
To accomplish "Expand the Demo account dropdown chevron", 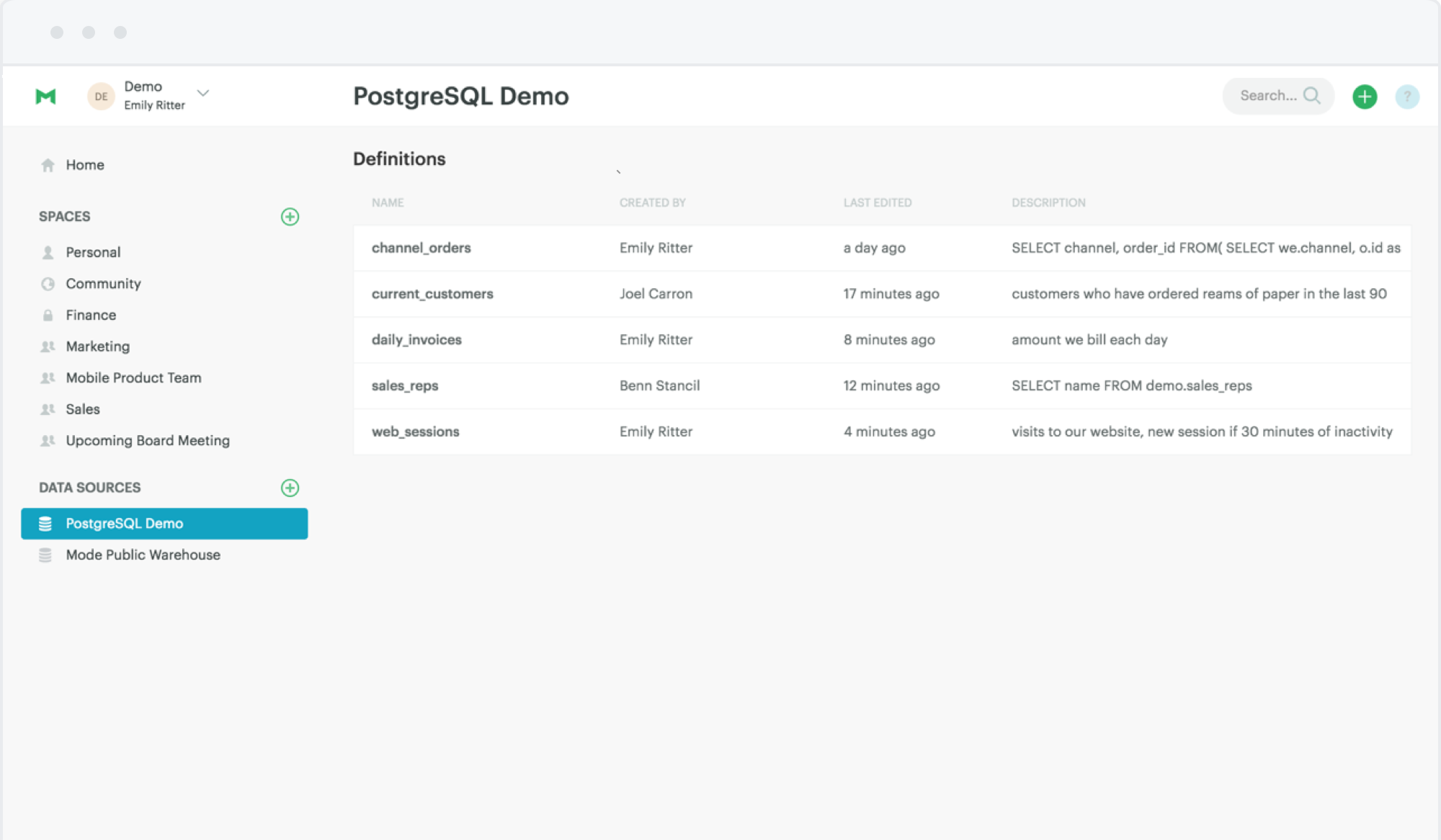I will (203, 93).
